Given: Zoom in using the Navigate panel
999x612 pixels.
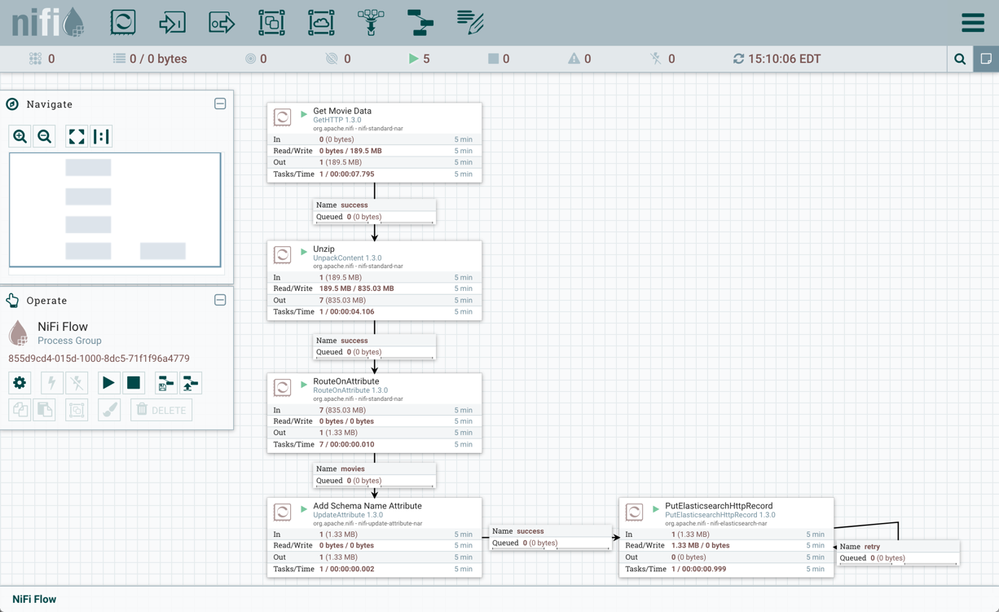Looking at the screenshot, I should (x=20, y=137).
